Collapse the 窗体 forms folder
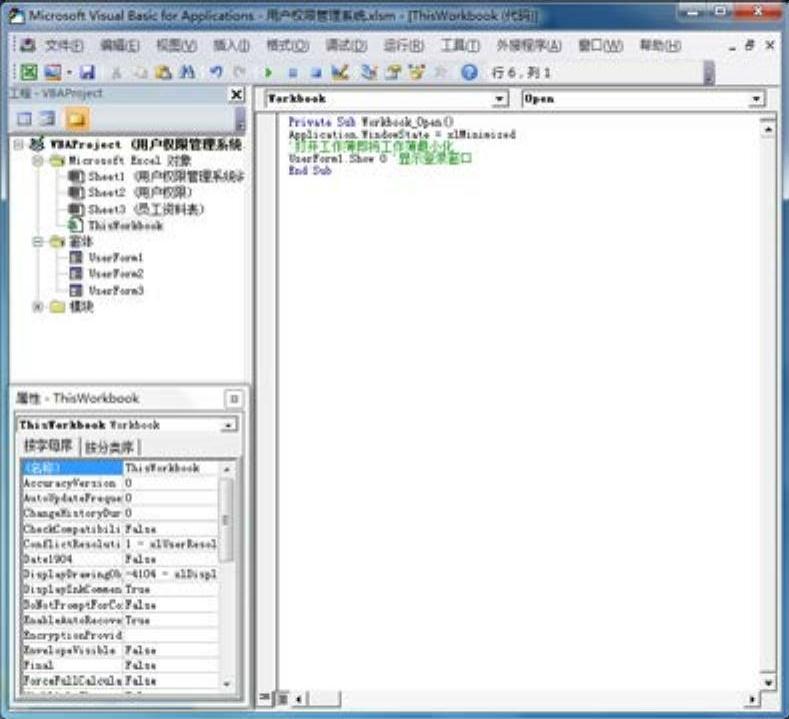 38,242
